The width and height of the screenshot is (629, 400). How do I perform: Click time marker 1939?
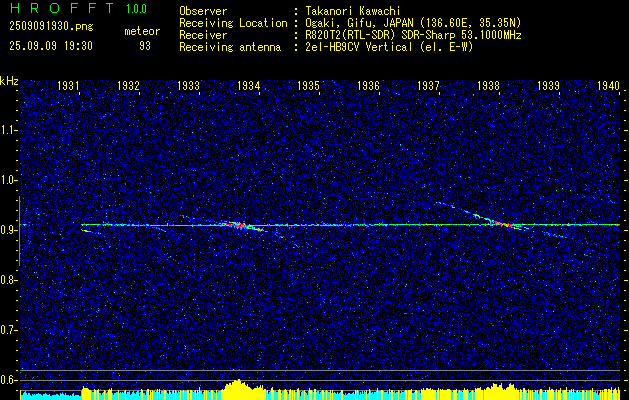(548, 85)
